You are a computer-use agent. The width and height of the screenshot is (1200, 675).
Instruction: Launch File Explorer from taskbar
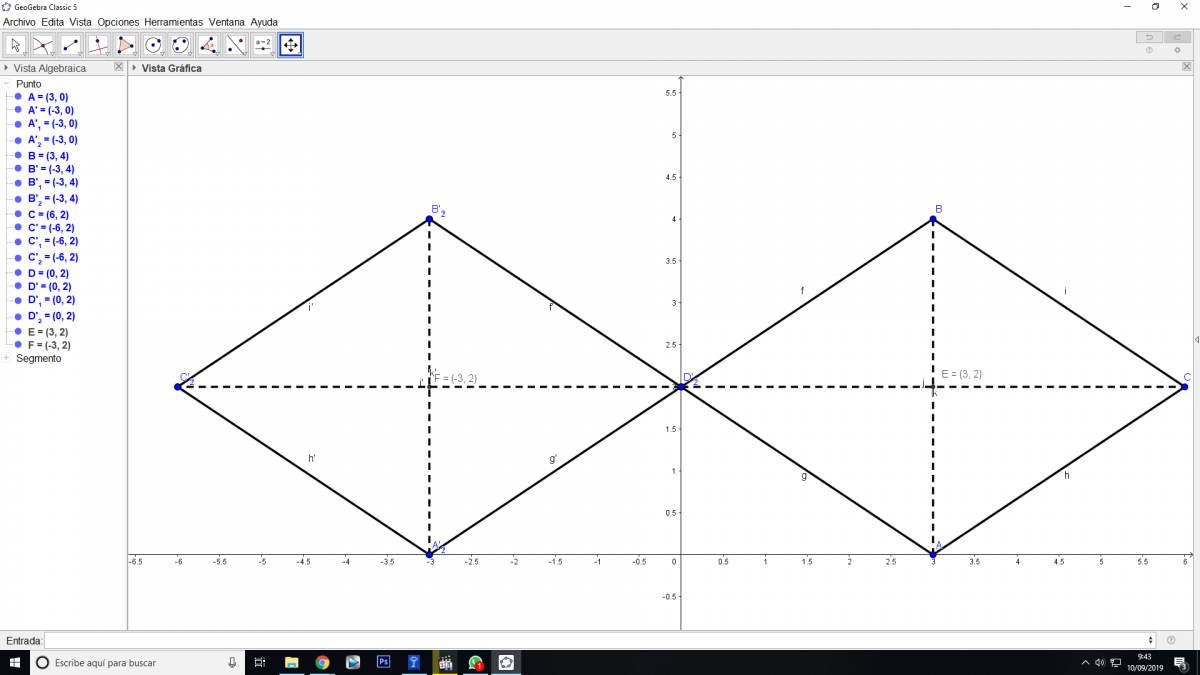292,662
